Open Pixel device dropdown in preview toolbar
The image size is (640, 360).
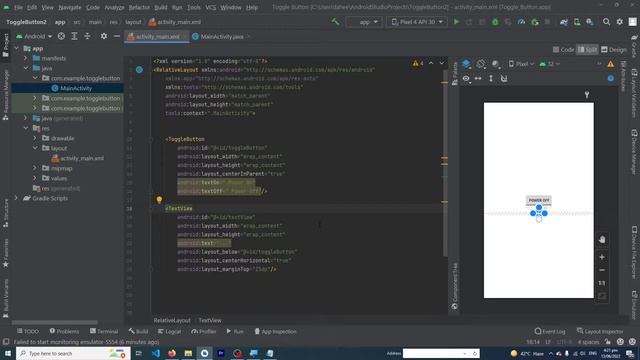click(x=521, y=64)
